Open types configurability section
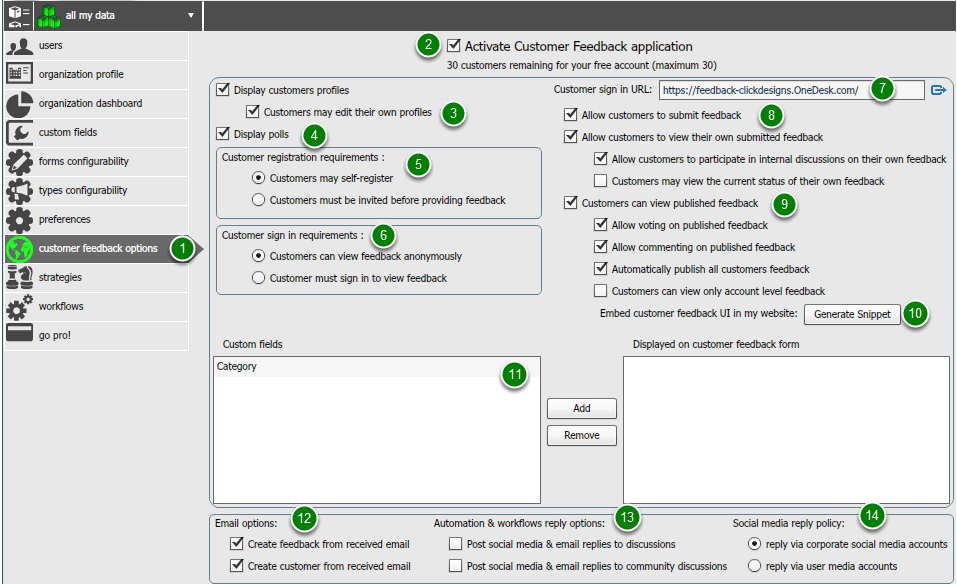 (97, 191)
